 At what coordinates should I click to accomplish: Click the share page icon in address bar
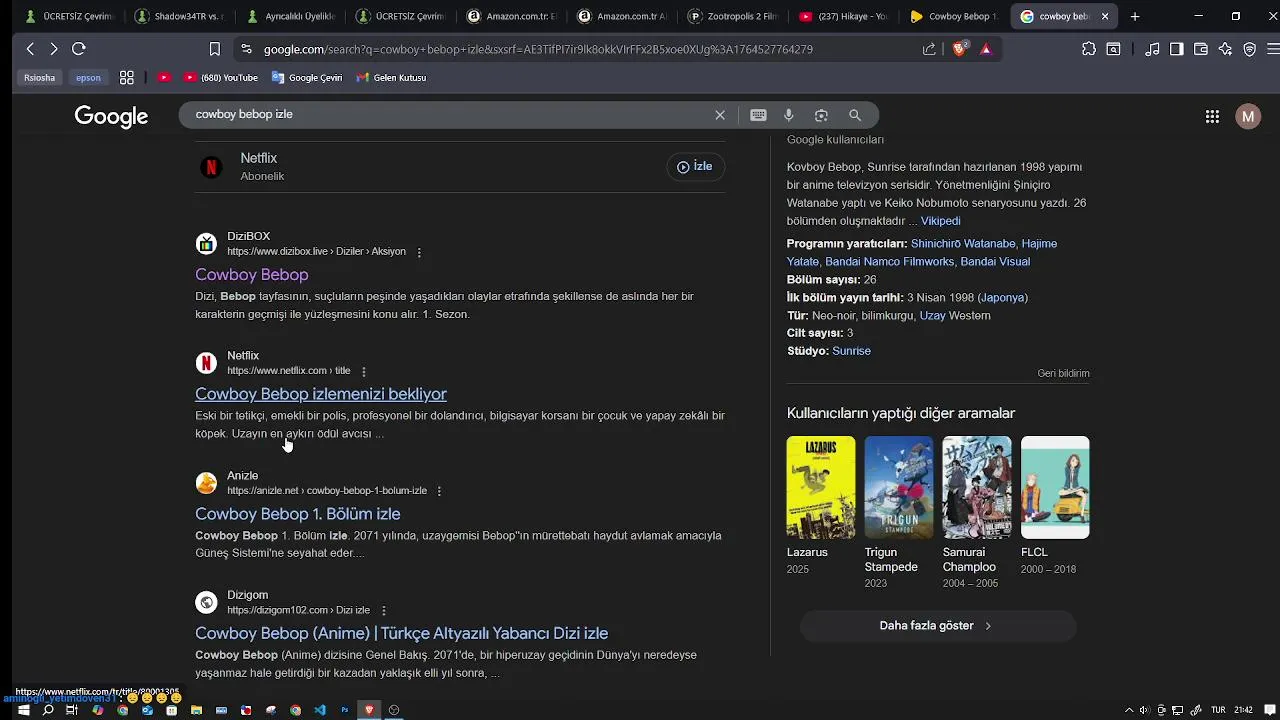coord(929,49)
